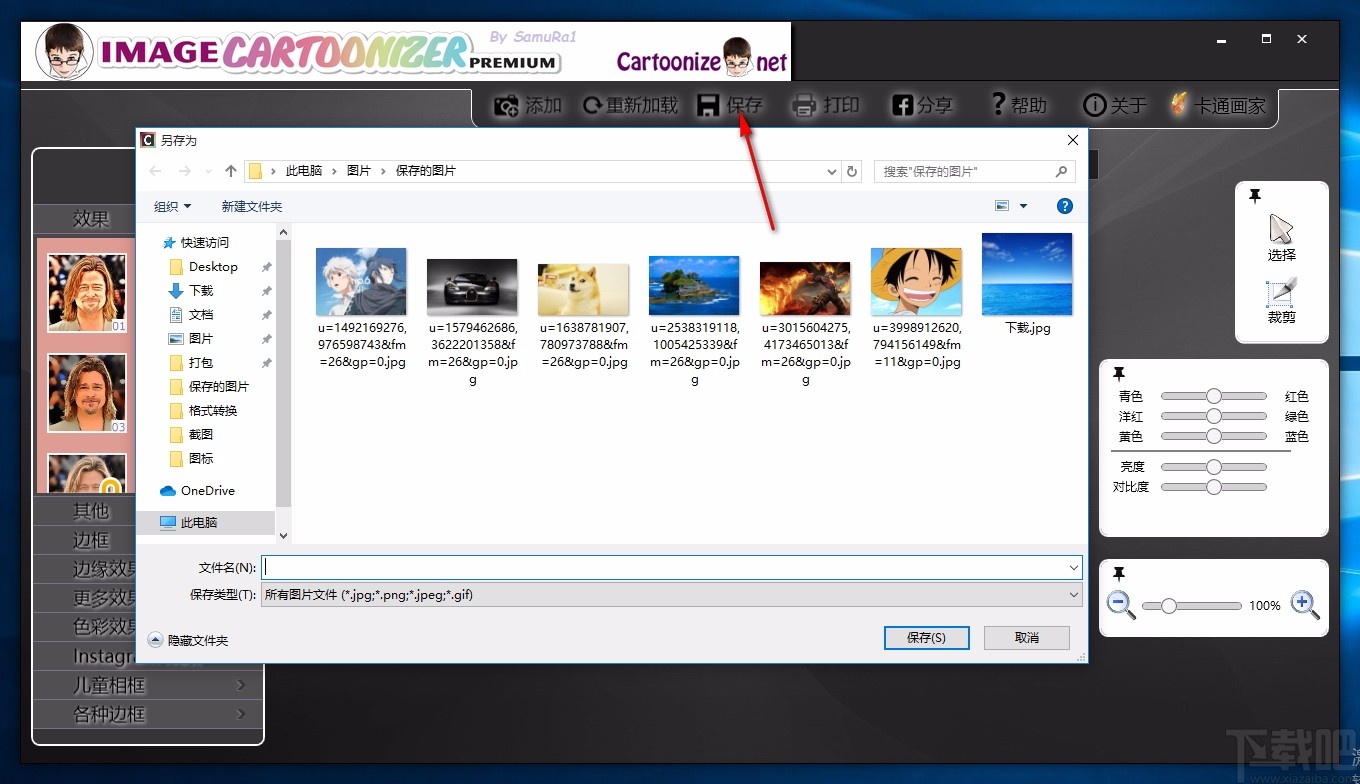Collapse folders via 隐藏文件夹

(188, 640)
